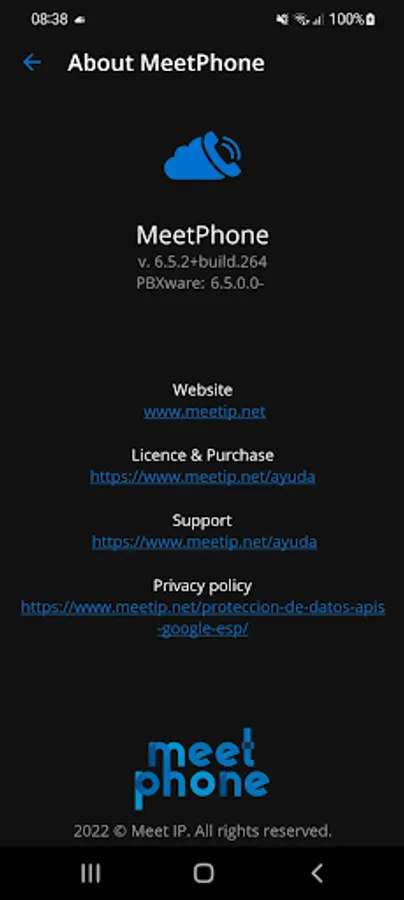
Task: Tap the muted sound status icon
Action: [282, 19]
